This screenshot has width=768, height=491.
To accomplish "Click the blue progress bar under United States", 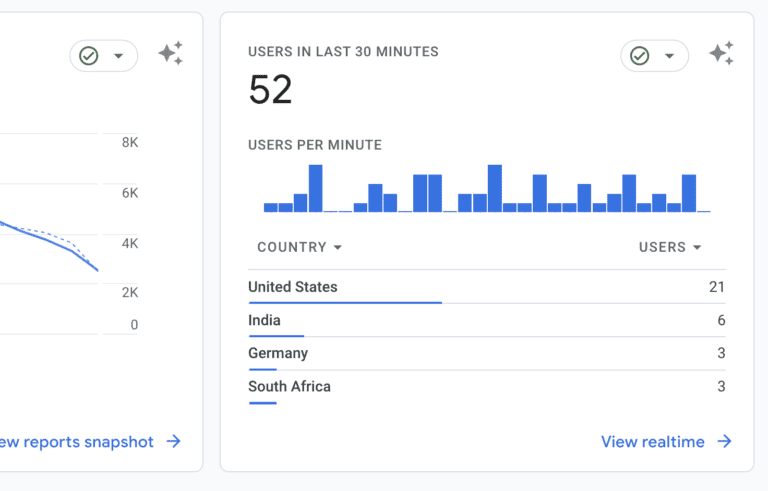I will click(344, 302).
